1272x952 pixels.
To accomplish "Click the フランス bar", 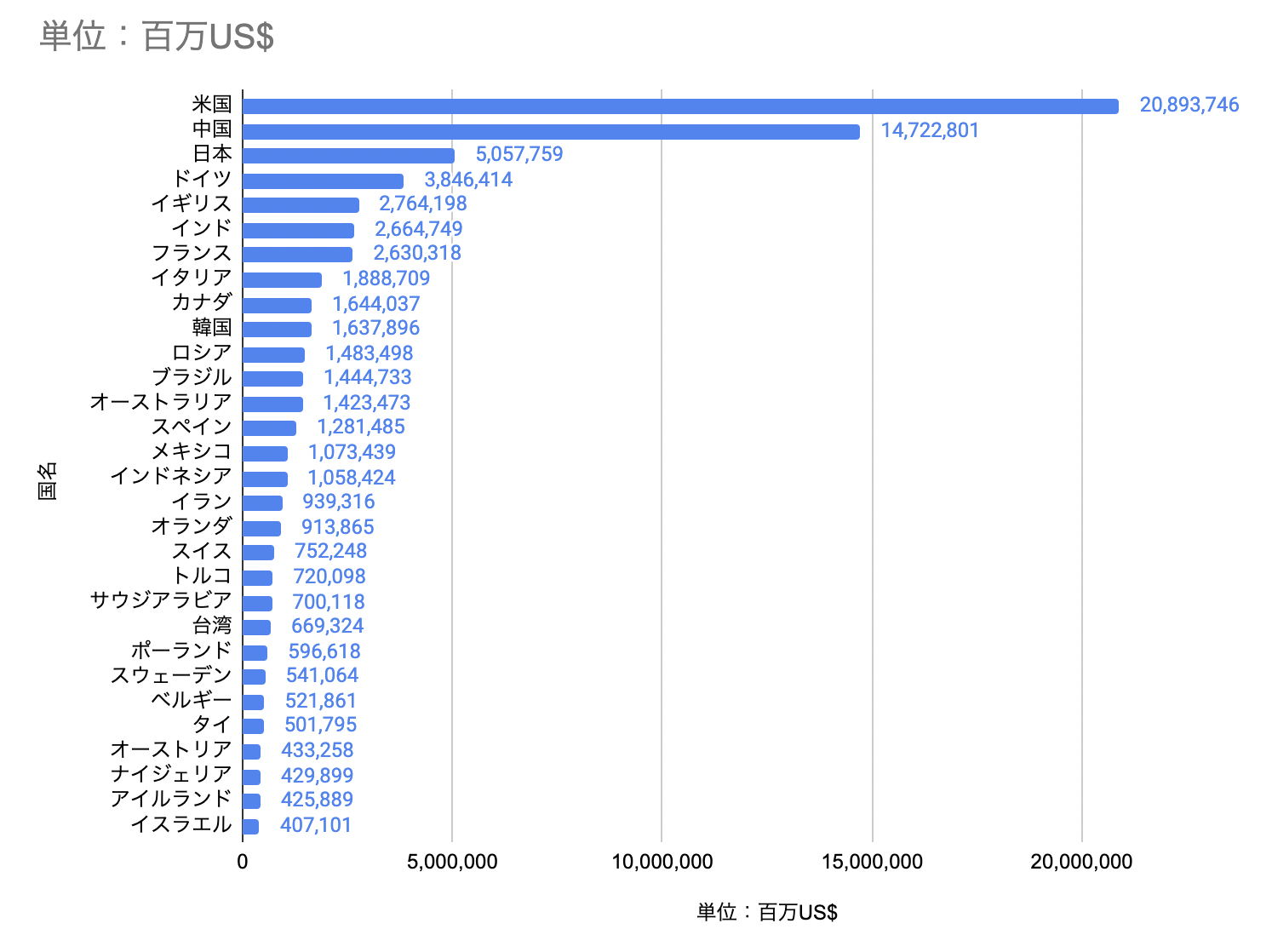I will click(296, 255).
